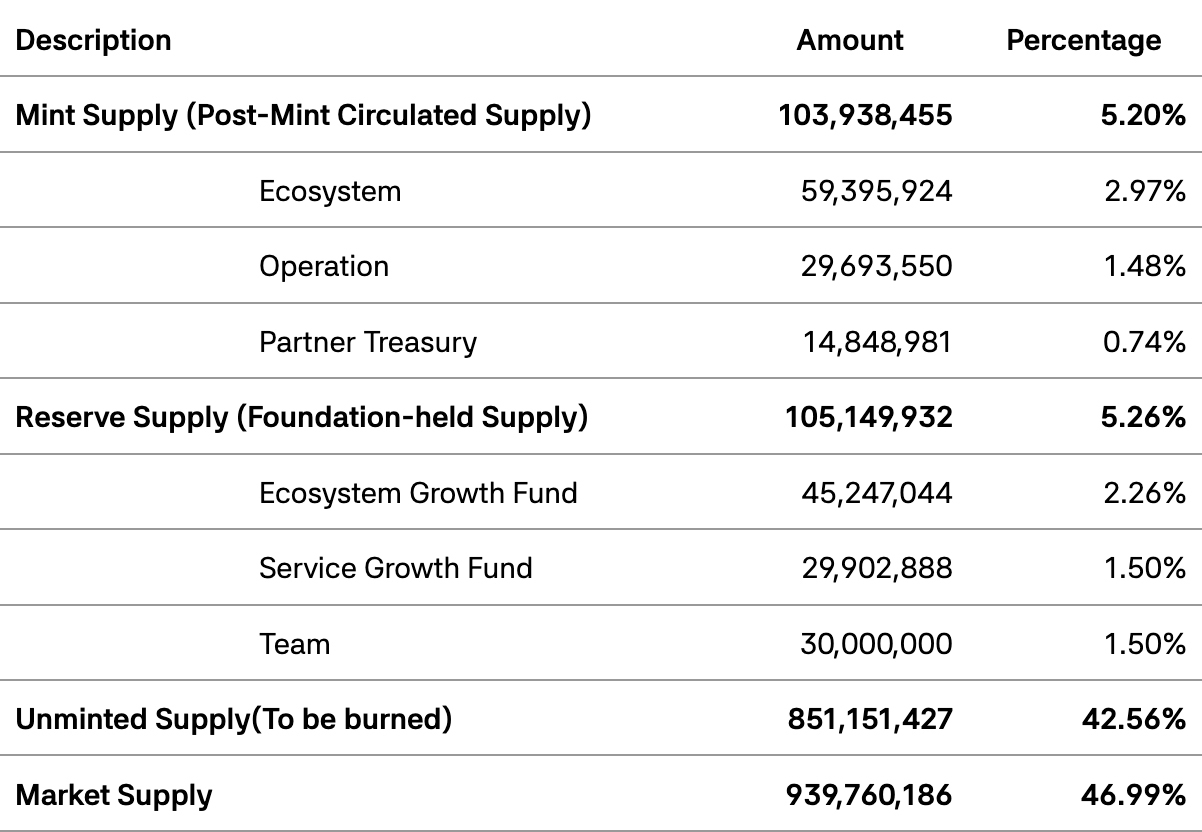Click the 0.74% percentage value

click(1144, 342)
